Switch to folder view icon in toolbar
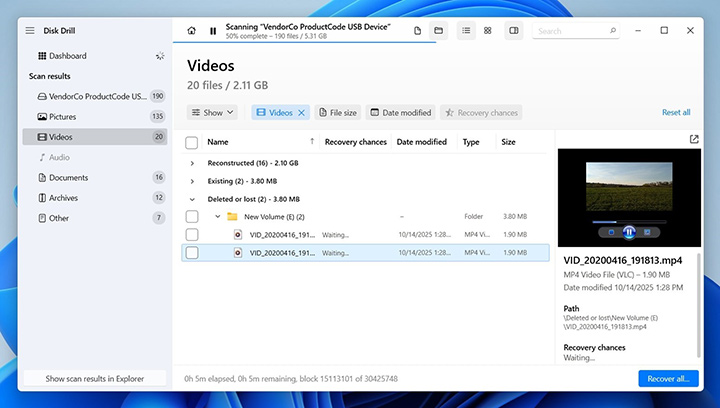Image resolution: width=720 pixels, height=408 pixels. (439, 31)
